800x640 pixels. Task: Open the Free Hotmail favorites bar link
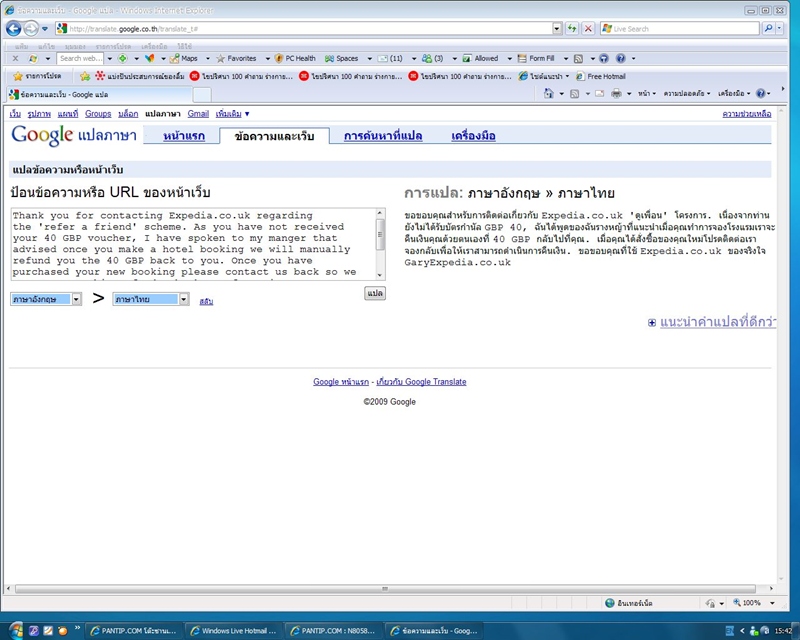tap(601, 77)
